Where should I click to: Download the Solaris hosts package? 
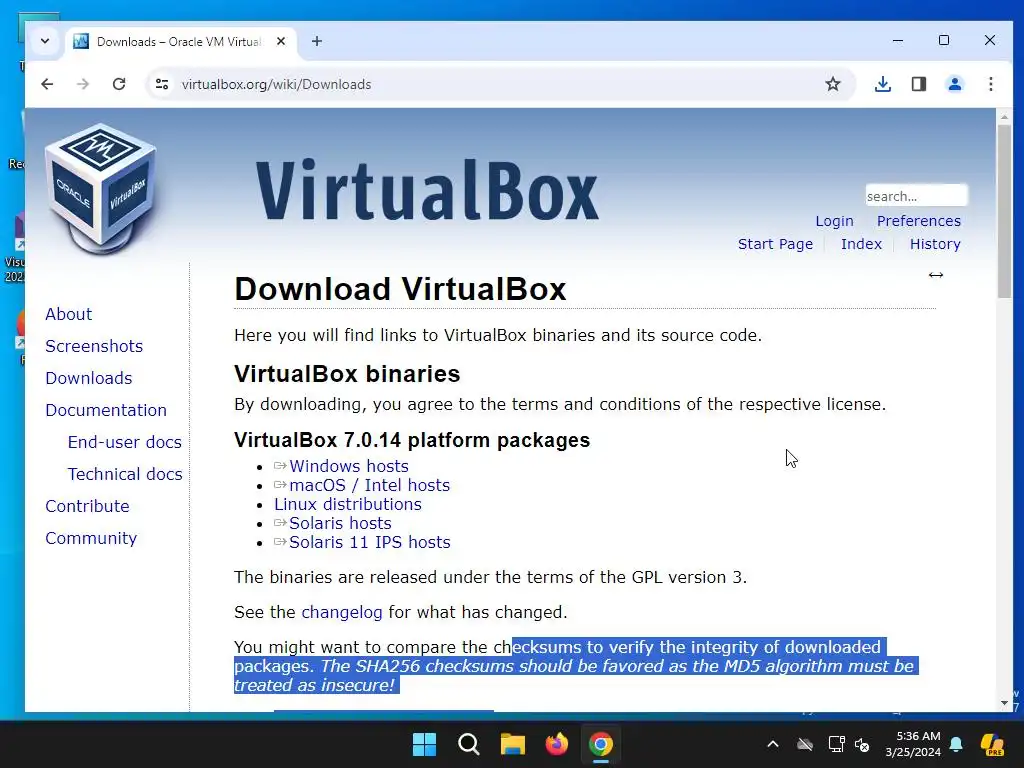pos(340,523)
